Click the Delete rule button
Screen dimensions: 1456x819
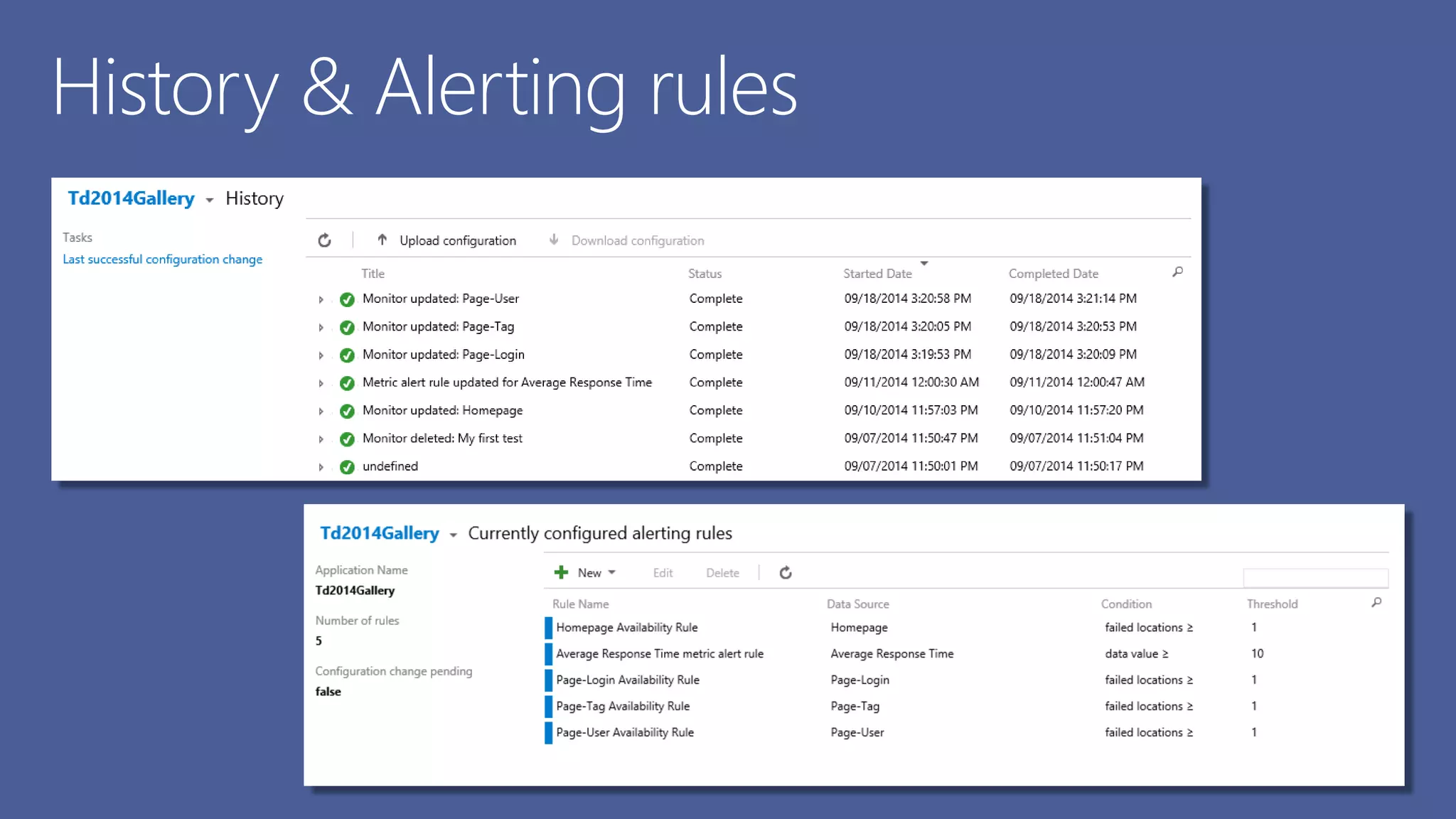point(722,573)
